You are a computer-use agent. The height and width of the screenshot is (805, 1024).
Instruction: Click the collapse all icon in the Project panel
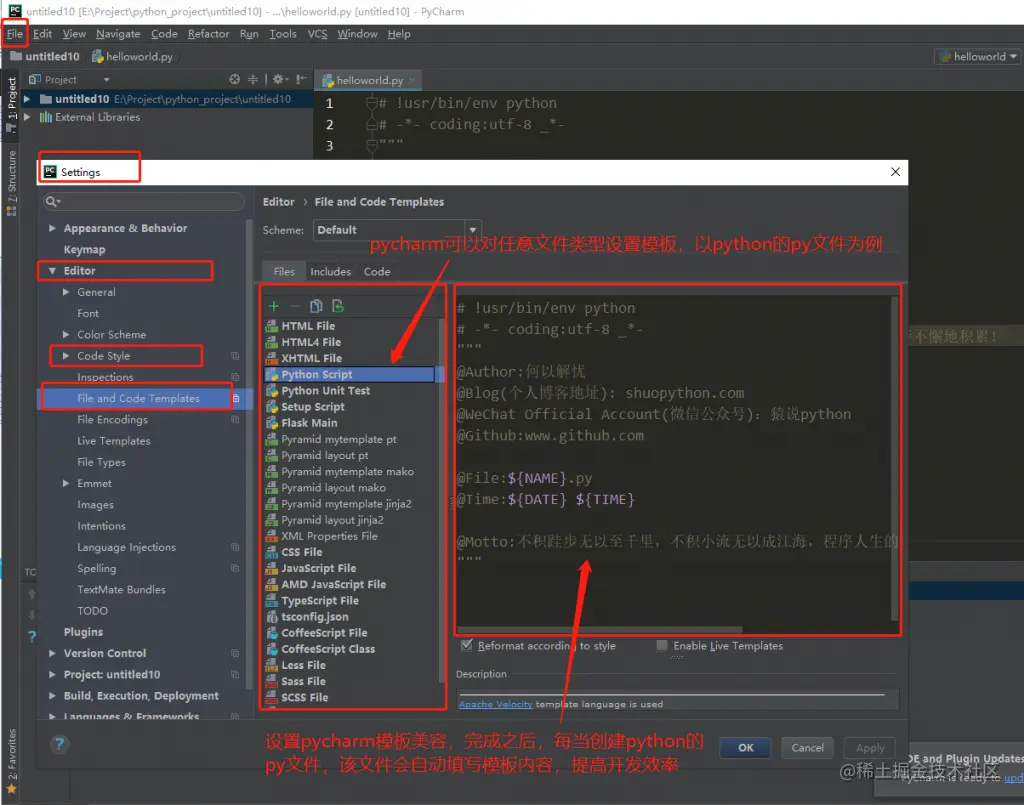(253, 79)
